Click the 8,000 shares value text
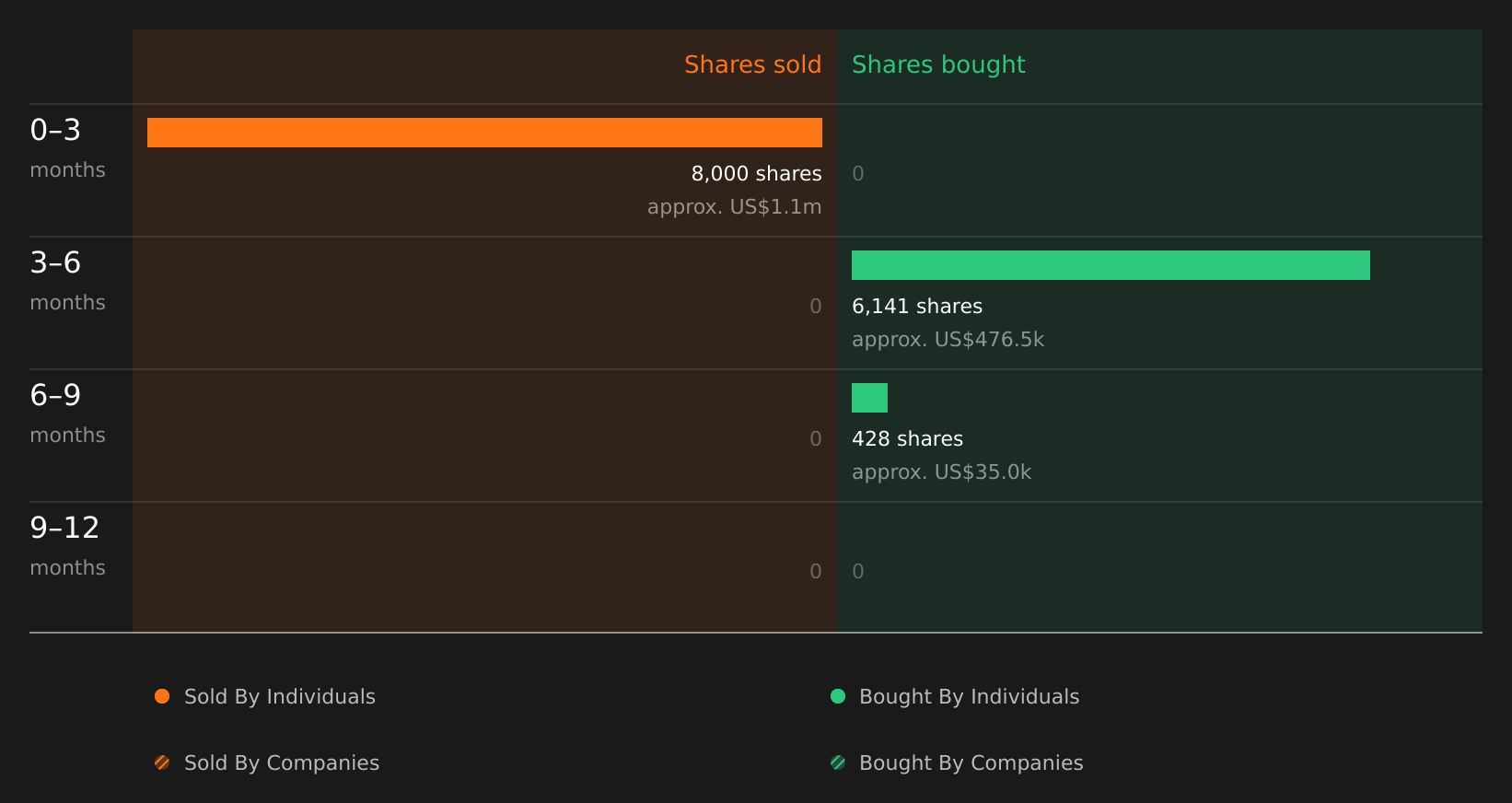This screenshot has height=803, width=1512. click(x=756, y=173)
